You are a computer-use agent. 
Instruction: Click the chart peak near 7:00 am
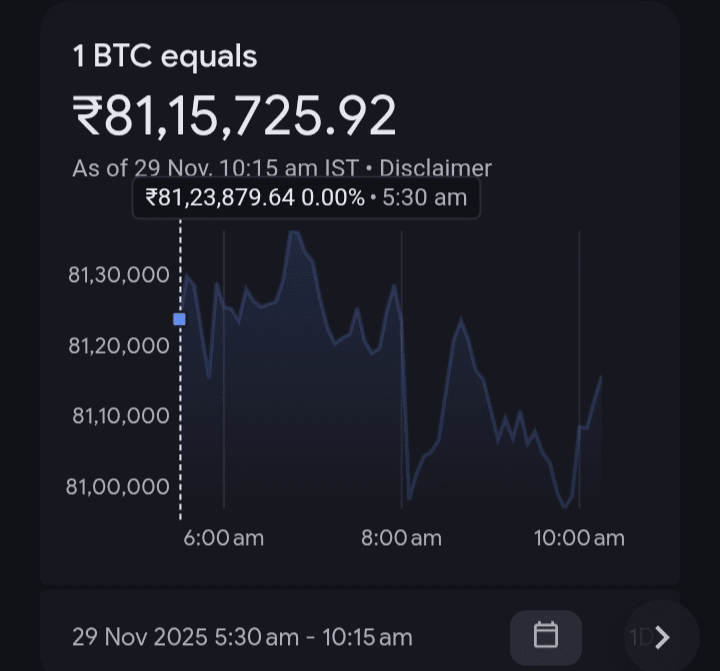[294, 233]
